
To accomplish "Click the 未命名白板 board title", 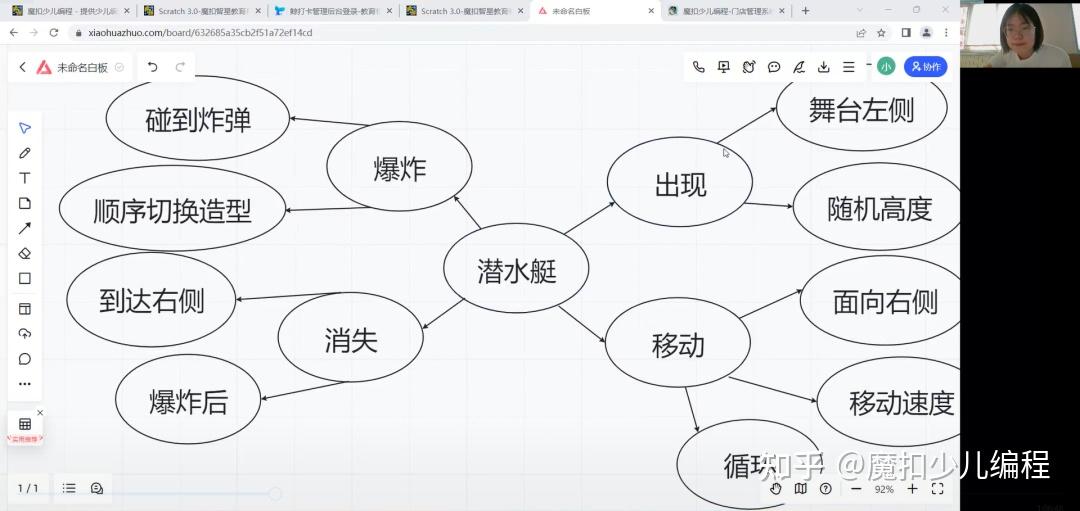I will tap(83, 67).
